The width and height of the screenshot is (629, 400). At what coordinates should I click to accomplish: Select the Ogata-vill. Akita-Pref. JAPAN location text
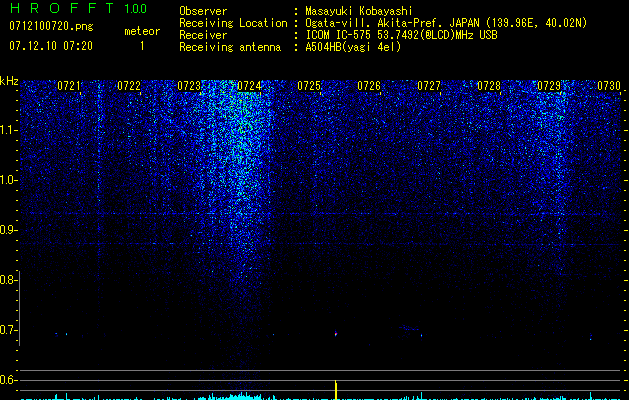[x=446, y=23]
